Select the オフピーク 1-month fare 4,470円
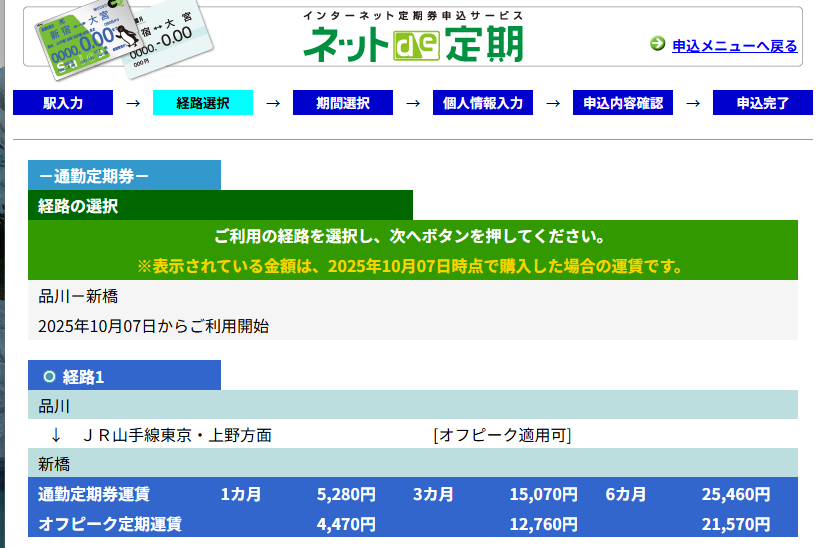Image resolution: width=819 pixels, height=548 pixels. point(345,524)
